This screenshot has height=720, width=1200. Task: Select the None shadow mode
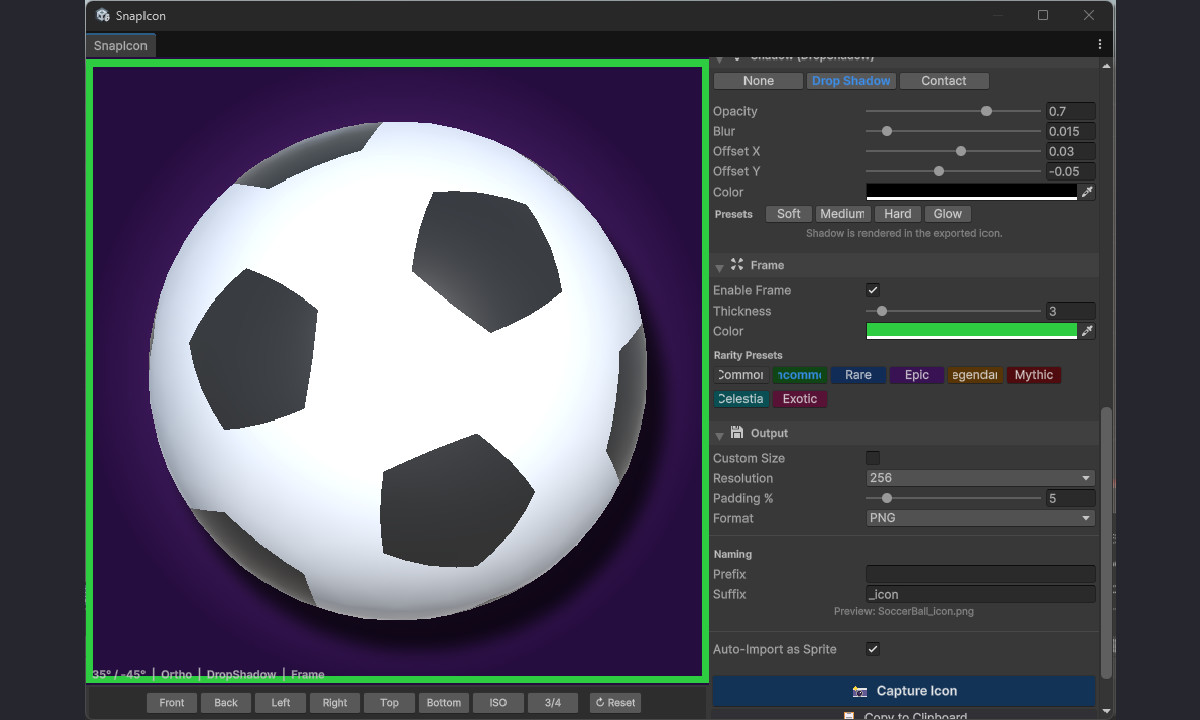click(x=758, y=81)
